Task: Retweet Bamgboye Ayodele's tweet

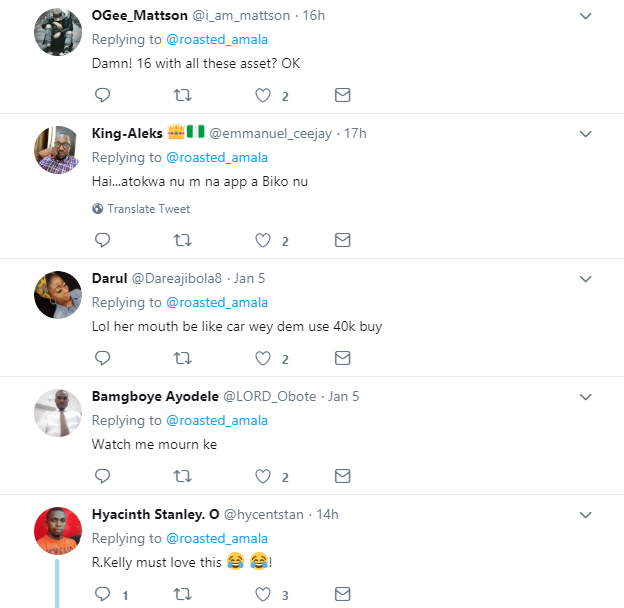Action: click(182, 476)
